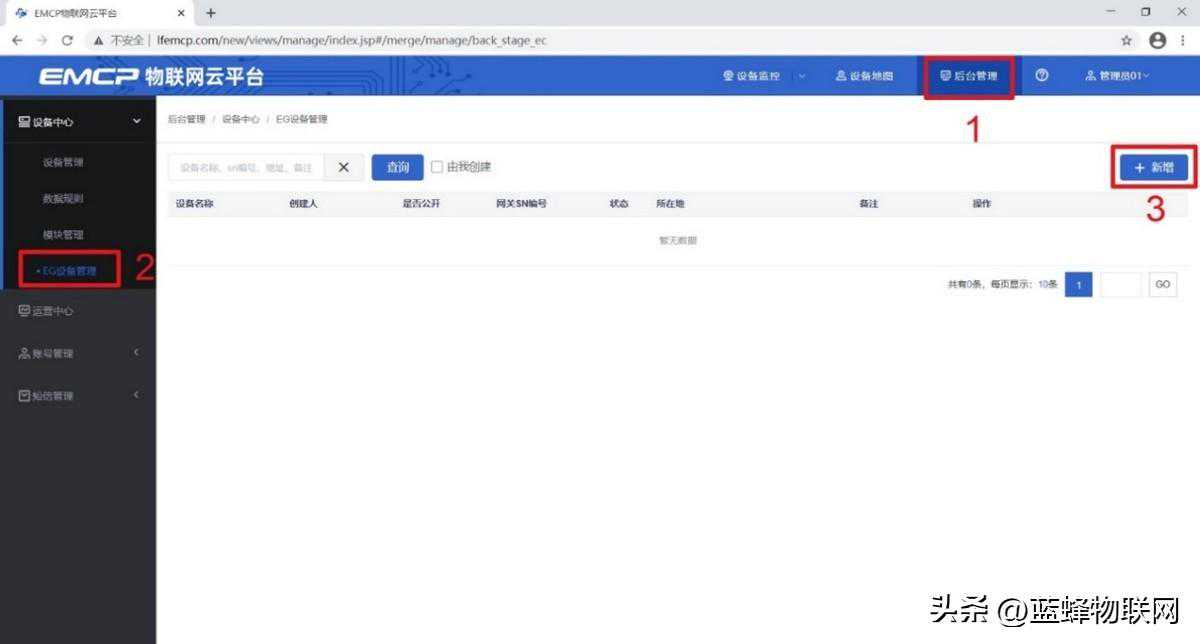Open a new browser tab
The image size is (1200, 644).
point(211,13)
